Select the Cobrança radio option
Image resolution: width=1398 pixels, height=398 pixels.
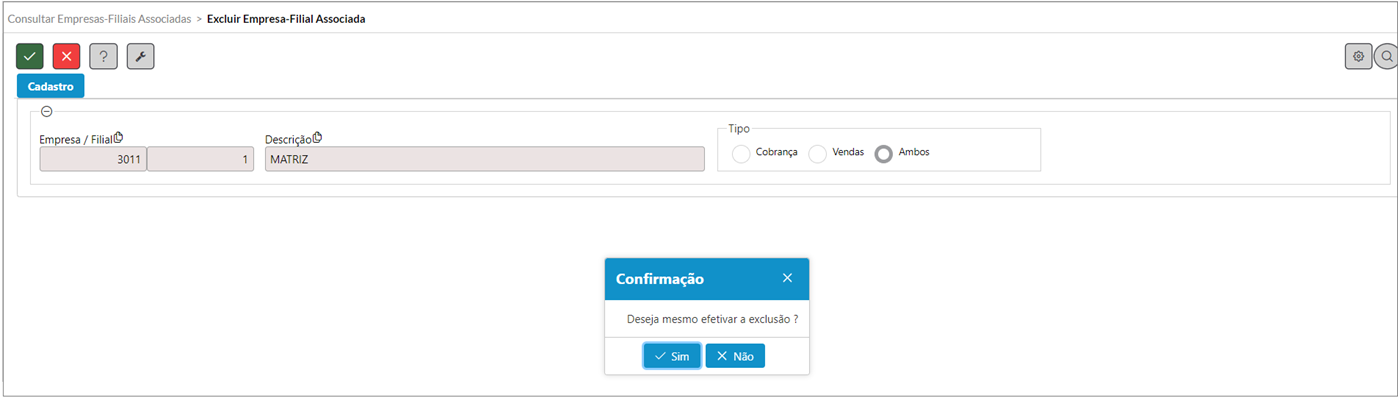741,153
